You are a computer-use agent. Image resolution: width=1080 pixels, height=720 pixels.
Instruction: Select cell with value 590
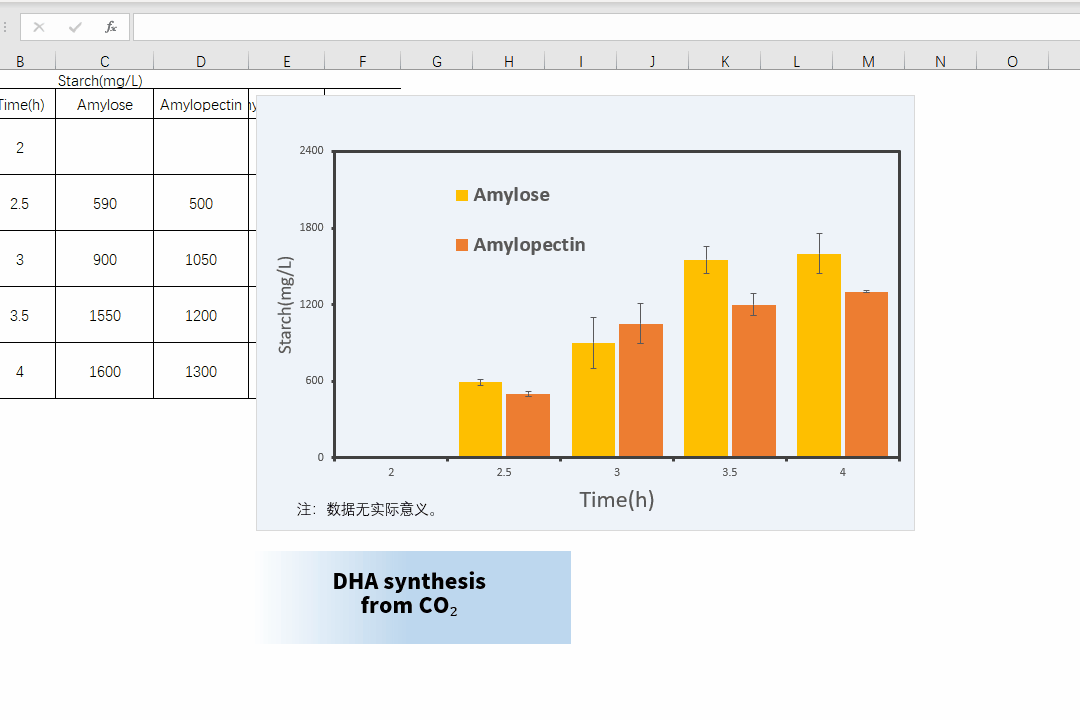[x=105, y=203]
